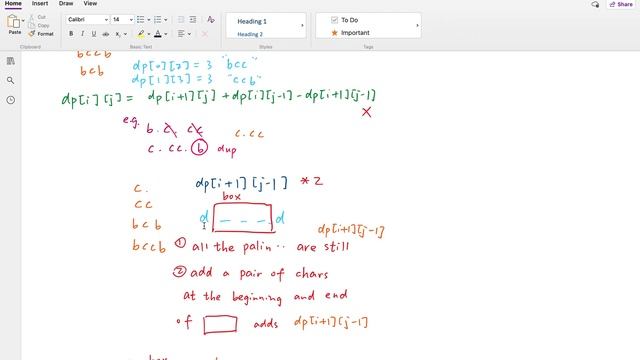The width and height of the screenshot is (640, 360).
Task: Click the cloud sync status icon
Action: coord(595,4)
